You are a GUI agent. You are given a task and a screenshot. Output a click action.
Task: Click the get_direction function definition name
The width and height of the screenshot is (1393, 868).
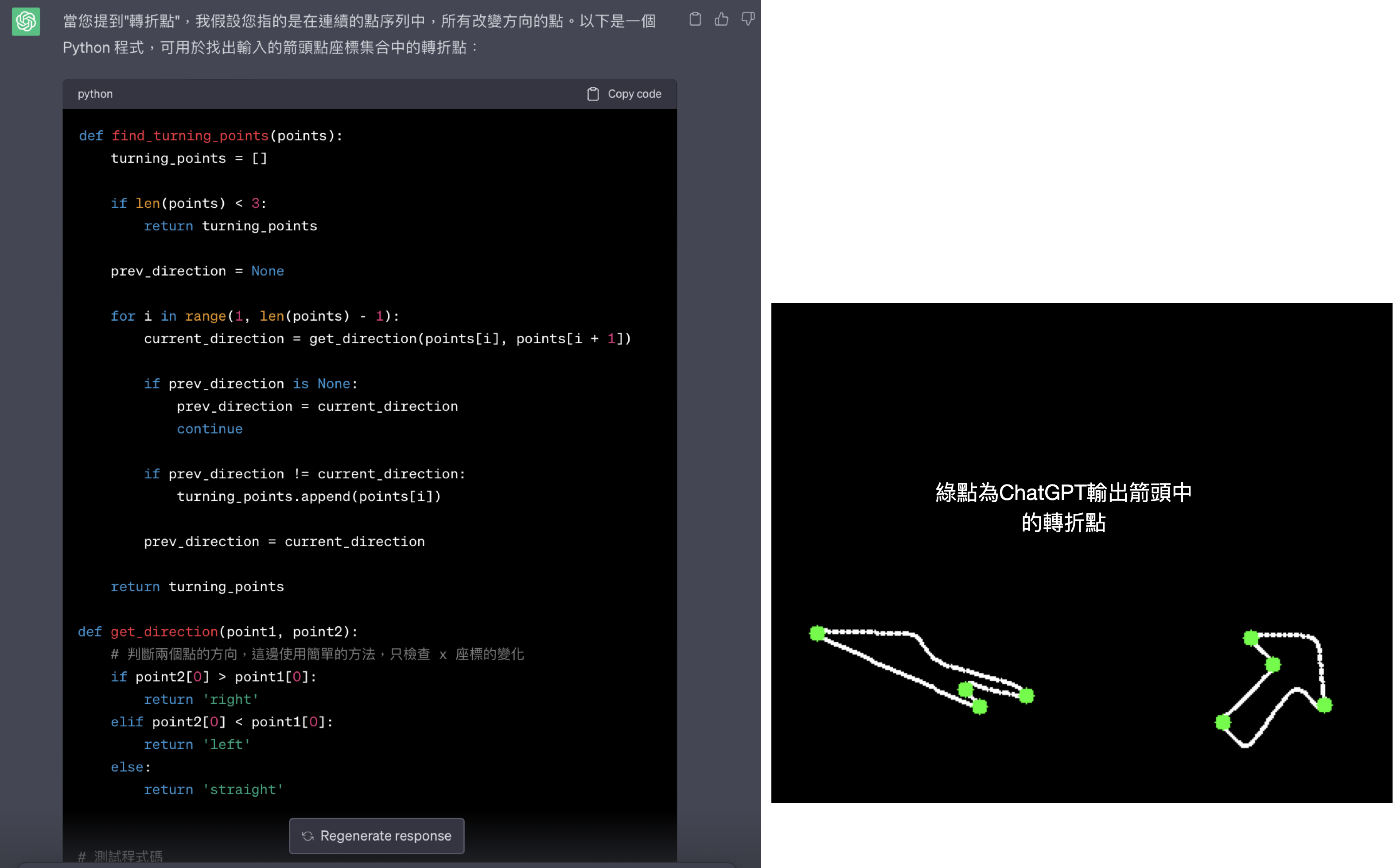164,632
